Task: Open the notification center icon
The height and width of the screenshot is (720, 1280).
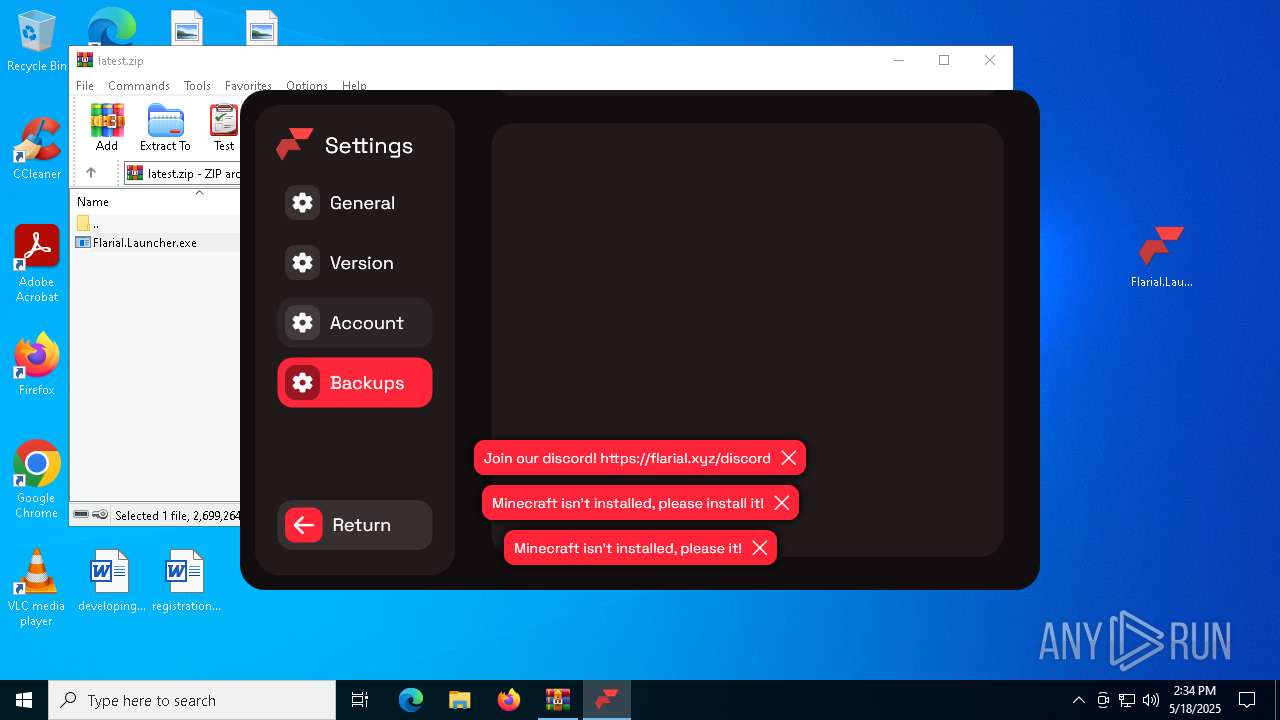Action: pos(1247,700)
